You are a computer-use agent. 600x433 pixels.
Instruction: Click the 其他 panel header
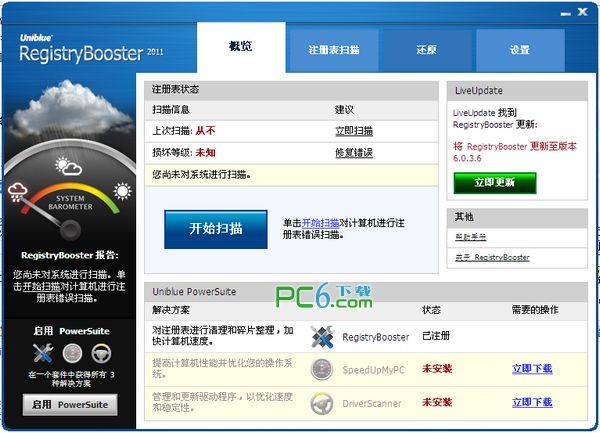pos(517,218)
